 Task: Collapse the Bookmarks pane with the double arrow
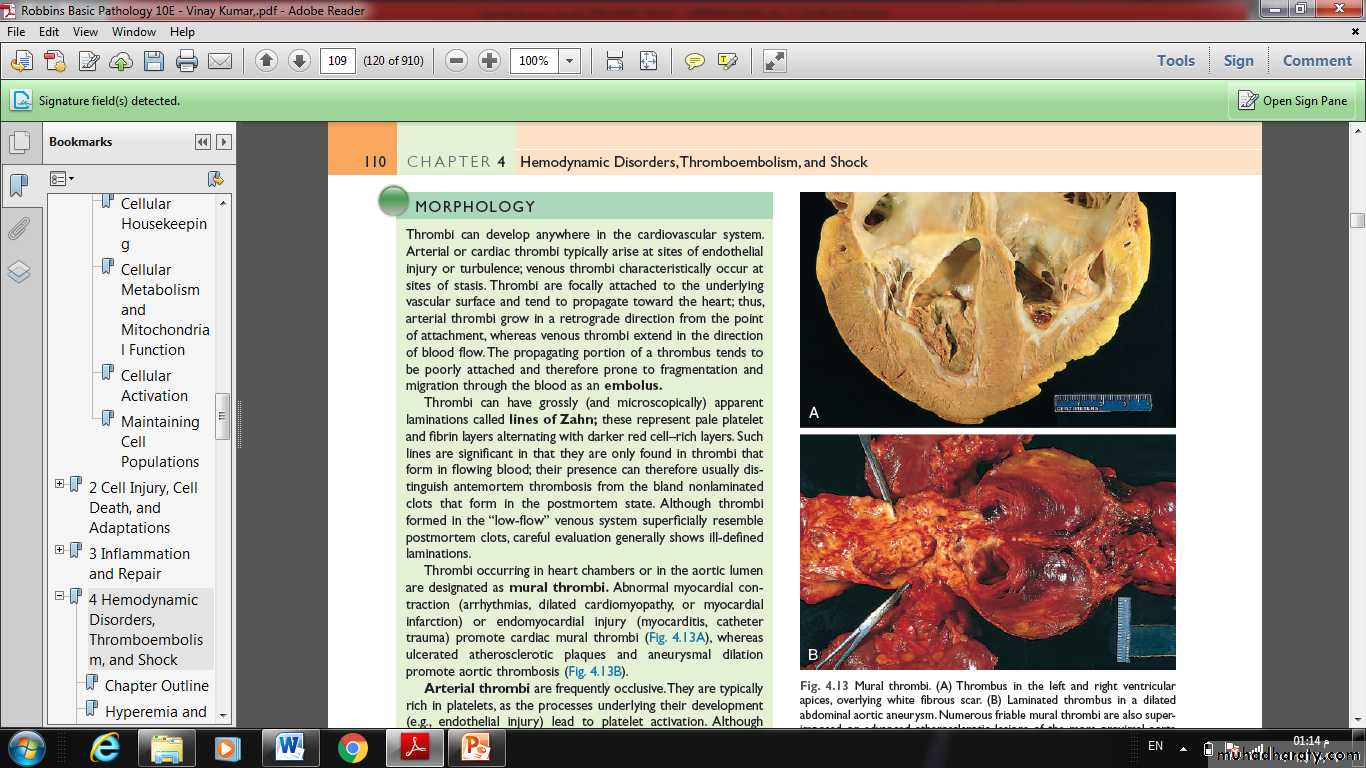(203, 142)
